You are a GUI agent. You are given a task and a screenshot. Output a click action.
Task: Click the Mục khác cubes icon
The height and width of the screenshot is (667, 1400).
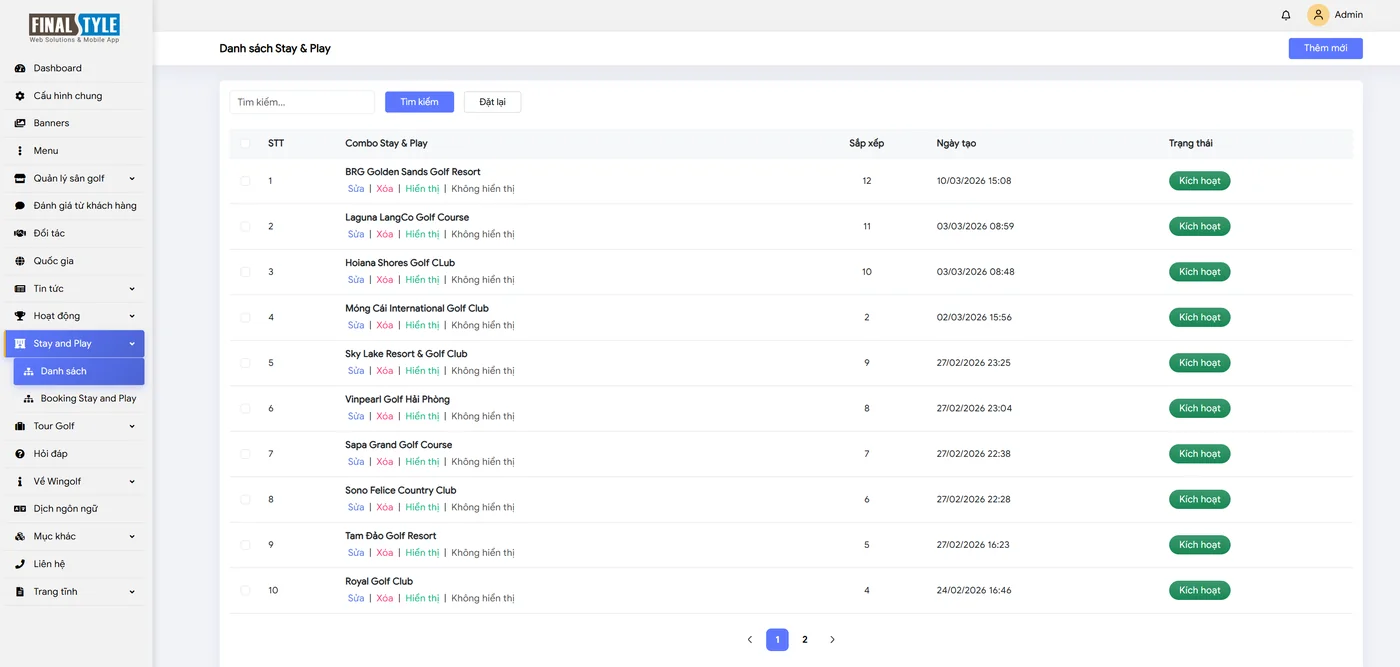[20, 536]
